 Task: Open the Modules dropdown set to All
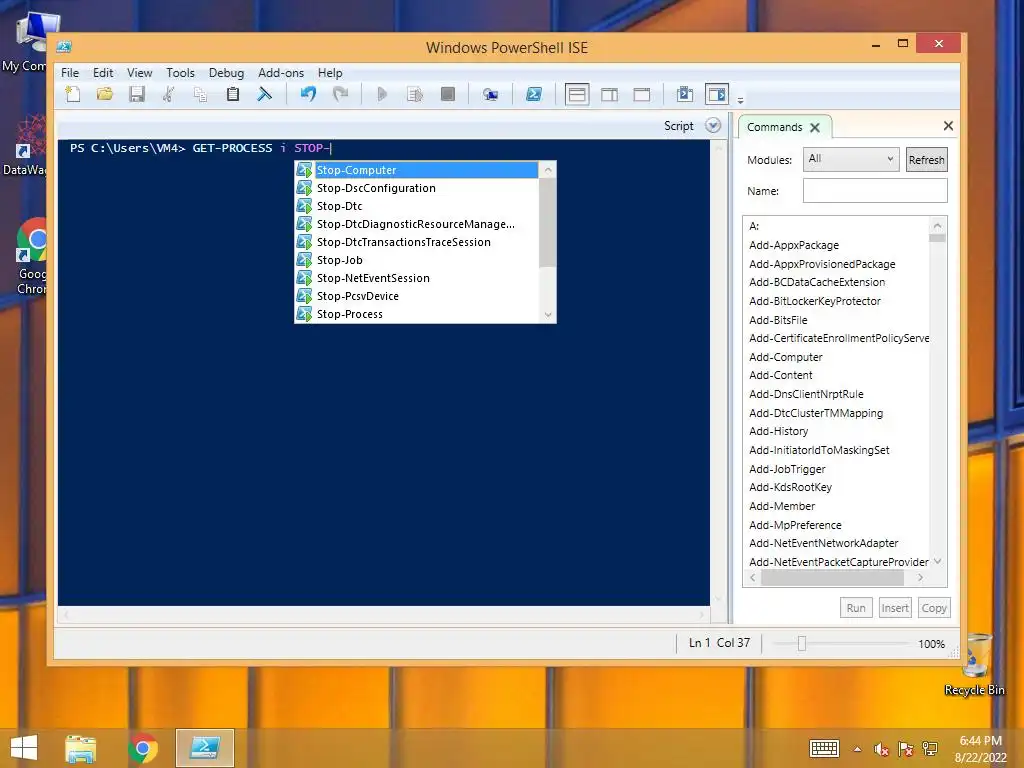(x=850, y=159)
